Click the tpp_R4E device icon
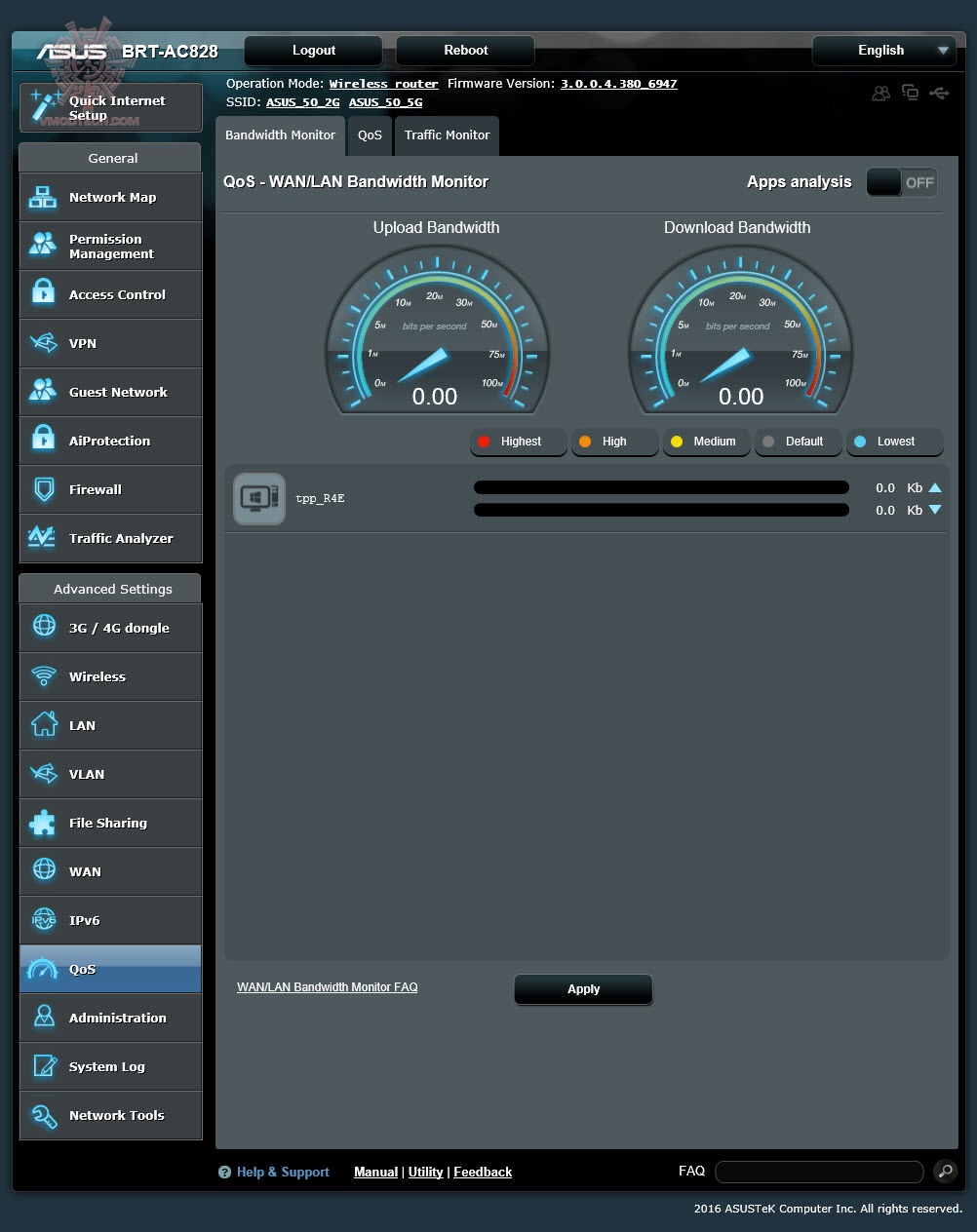Viewport: 977px width, 1232px height. pyautogui.click(x=259, y=498)
